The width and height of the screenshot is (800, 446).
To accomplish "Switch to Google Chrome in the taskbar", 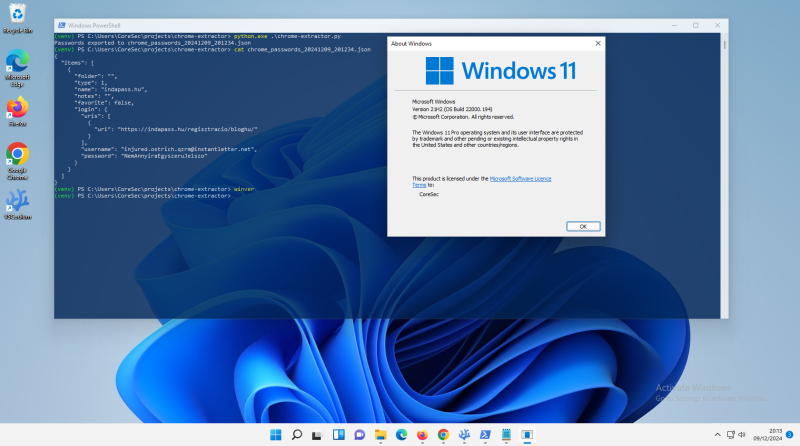I will click(x=443, y=435).
